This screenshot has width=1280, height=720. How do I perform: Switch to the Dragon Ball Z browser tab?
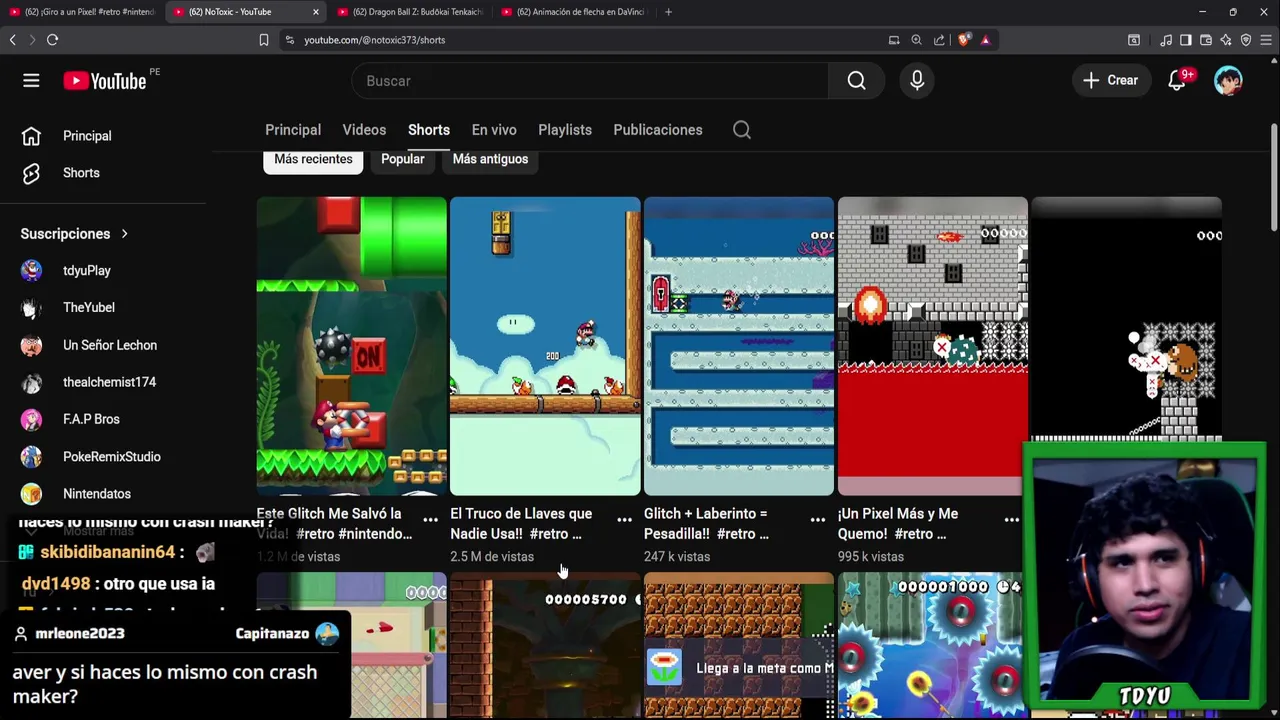(410, 12)
